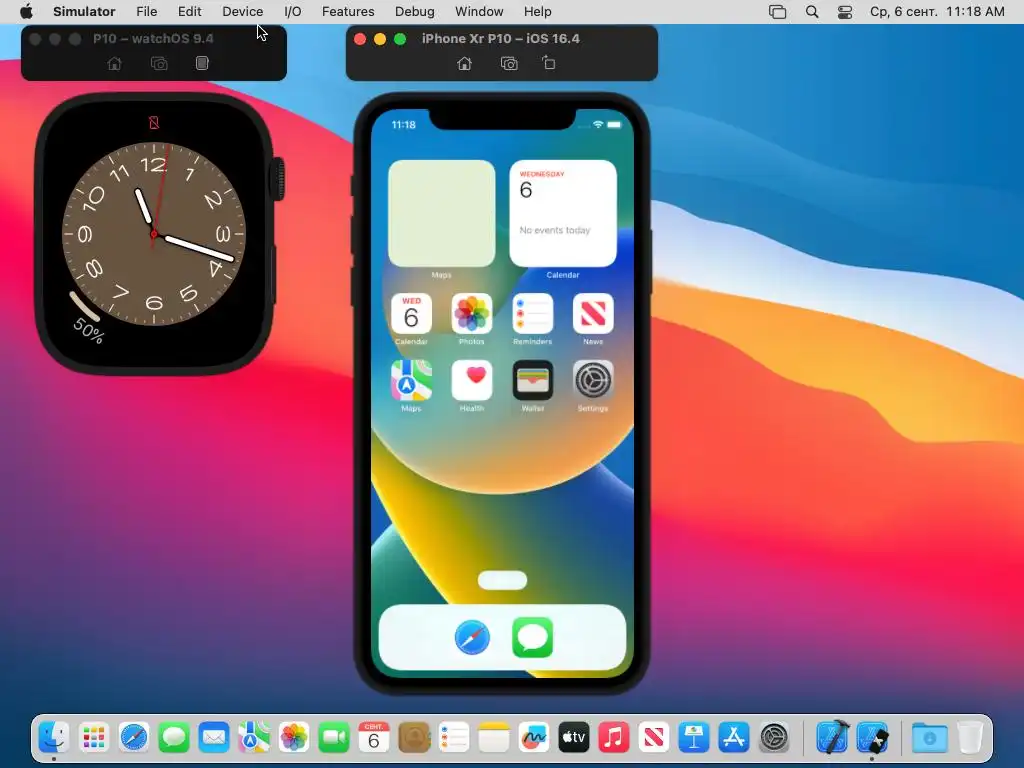Viewport: 1024px width, 768px height.
Task: Open the Settings app on the iPhone home screen
Action: (x=593, y=380)
